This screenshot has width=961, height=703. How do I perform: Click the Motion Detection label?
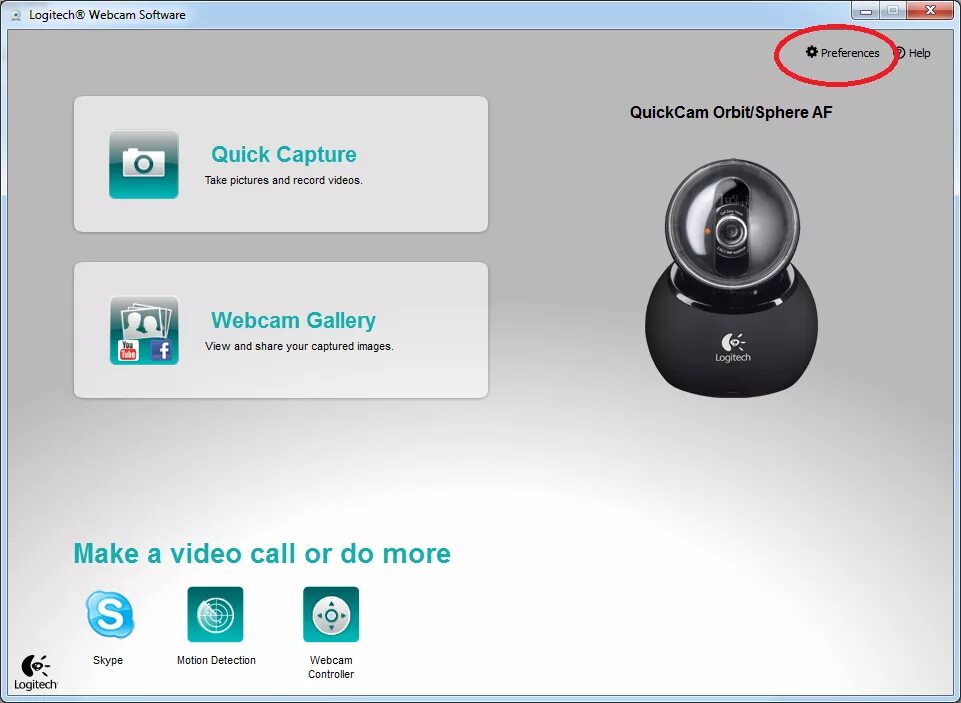(x=216, y=660)
